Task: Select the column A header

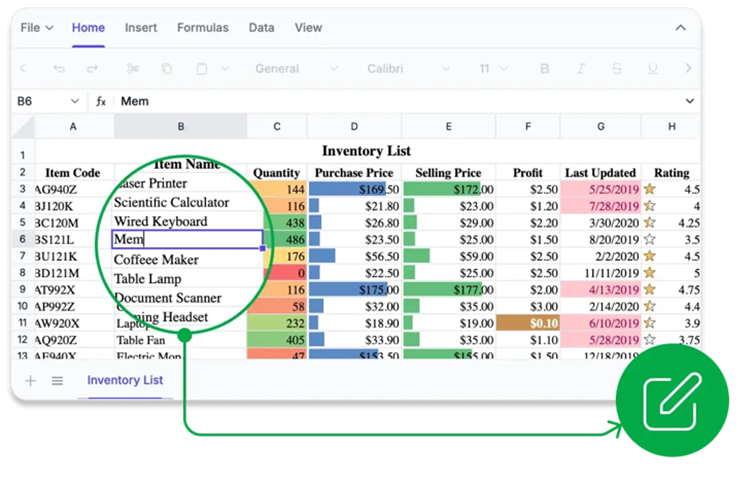Action: tap(73, 127)
